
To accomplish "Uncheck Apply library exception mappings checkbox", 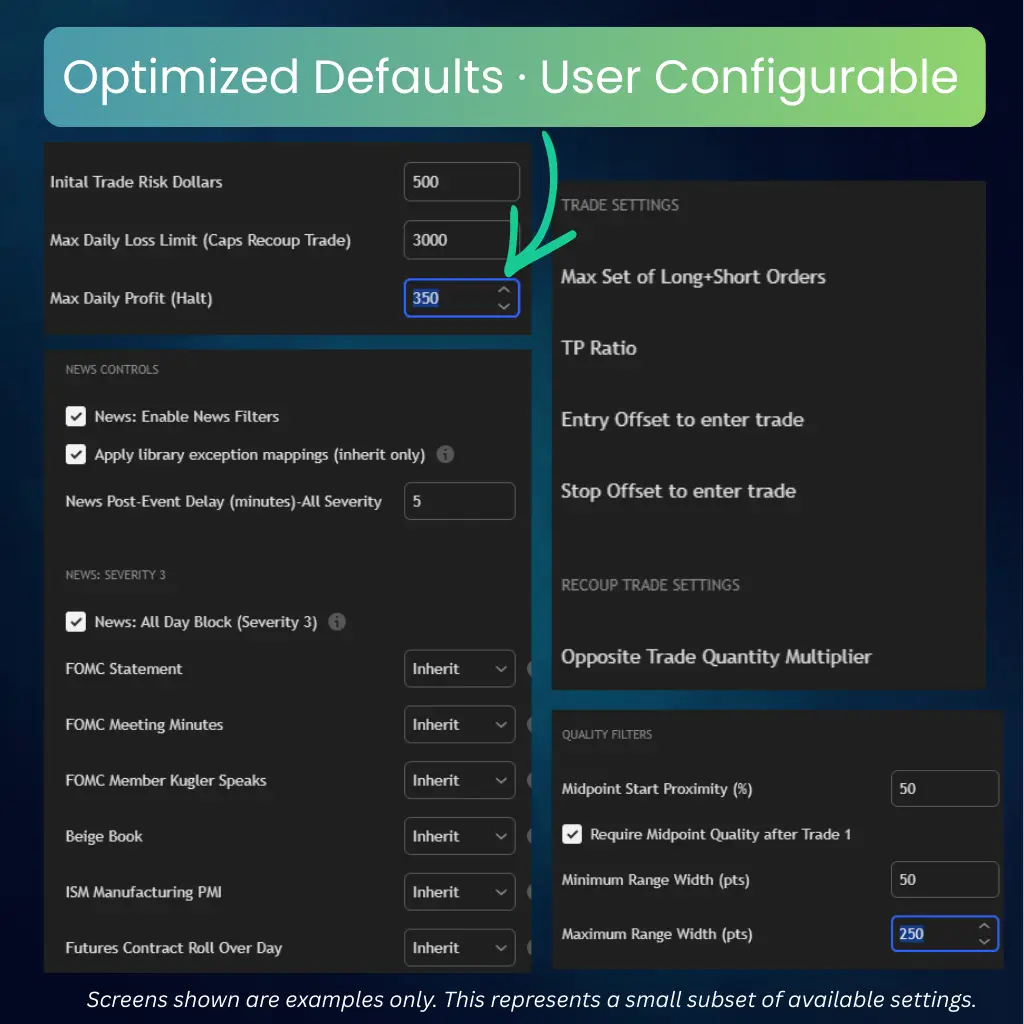I will pyautogui.click(x=75, y=454).
